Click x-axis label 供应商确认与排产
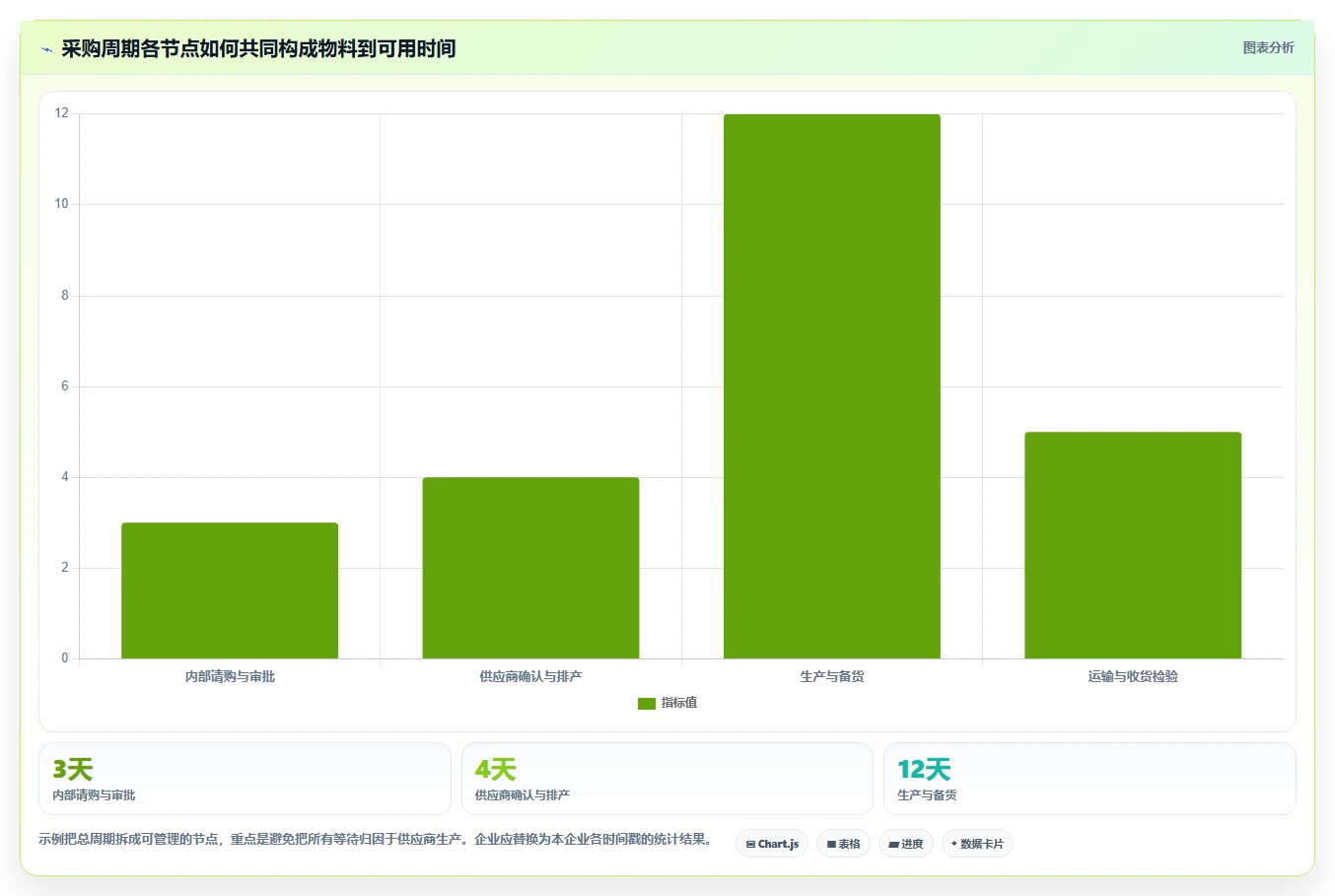This screenshot has width=1335, height=896. pyautogui.click(x=530, y=676)
